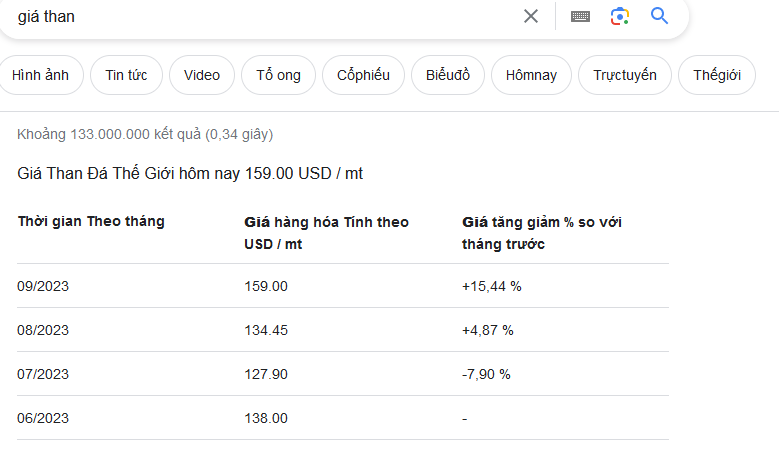Clear the search box with X icon
Viewport: 779px width, 463px height.
[x=531, y=16]
